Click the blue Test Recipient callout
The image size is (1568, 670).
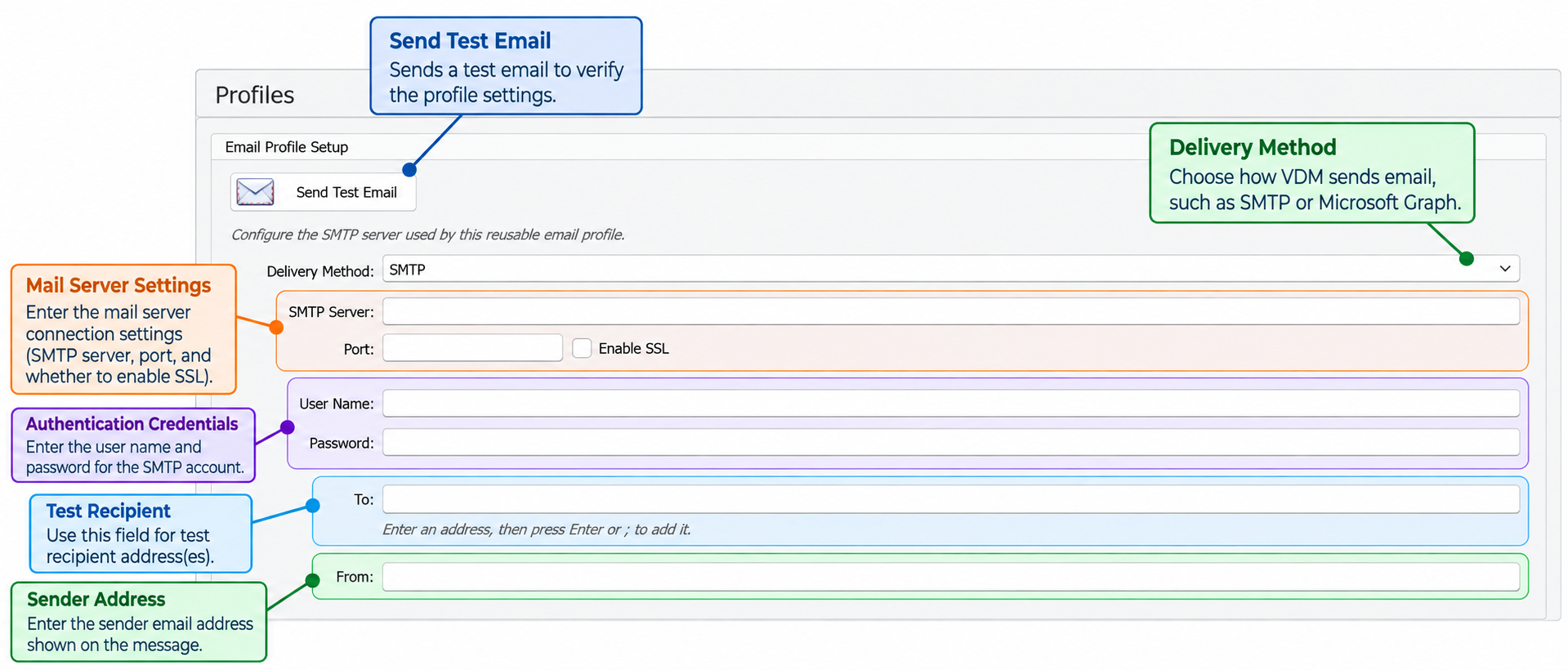point(141,534)
